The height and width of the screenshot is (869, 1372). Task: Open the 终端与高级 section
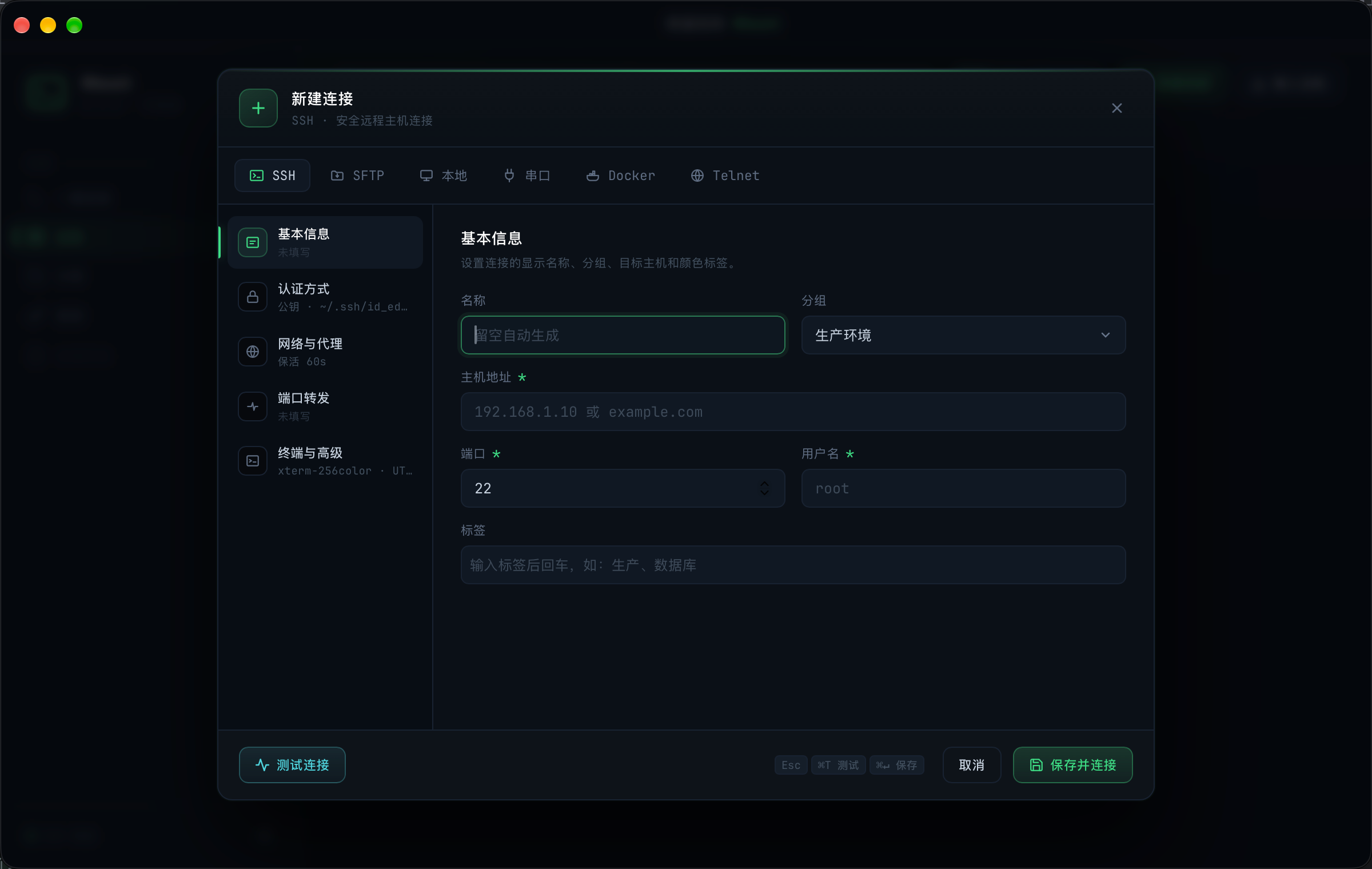click(x=325, y=461)
